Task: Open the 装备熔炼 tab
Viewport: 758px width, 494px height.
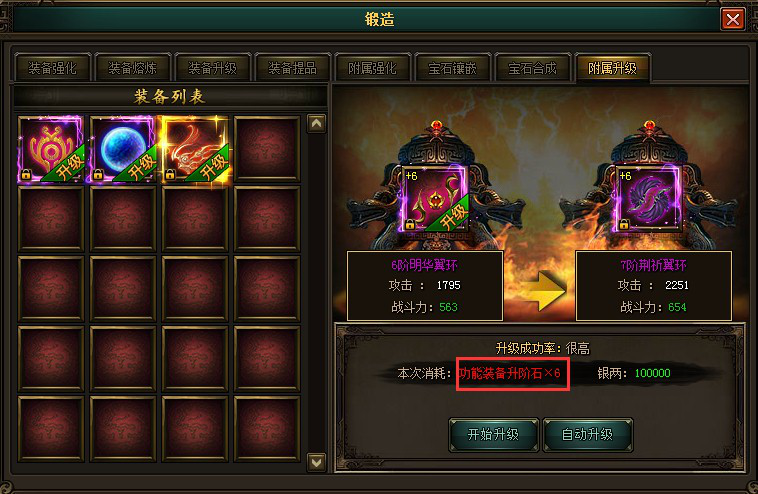Action: pyautogui.click(x=132, y=68)
